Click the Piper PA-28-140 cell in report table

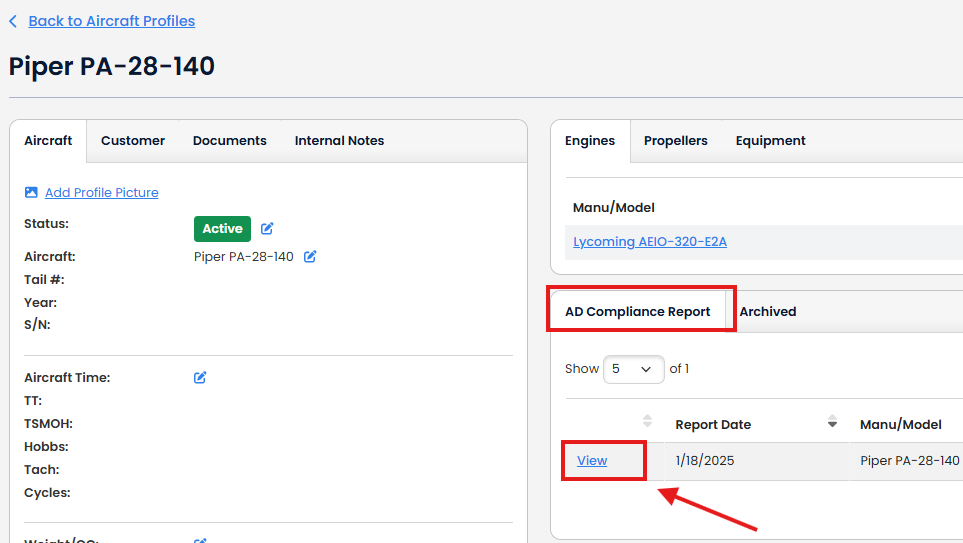[910, 461]
